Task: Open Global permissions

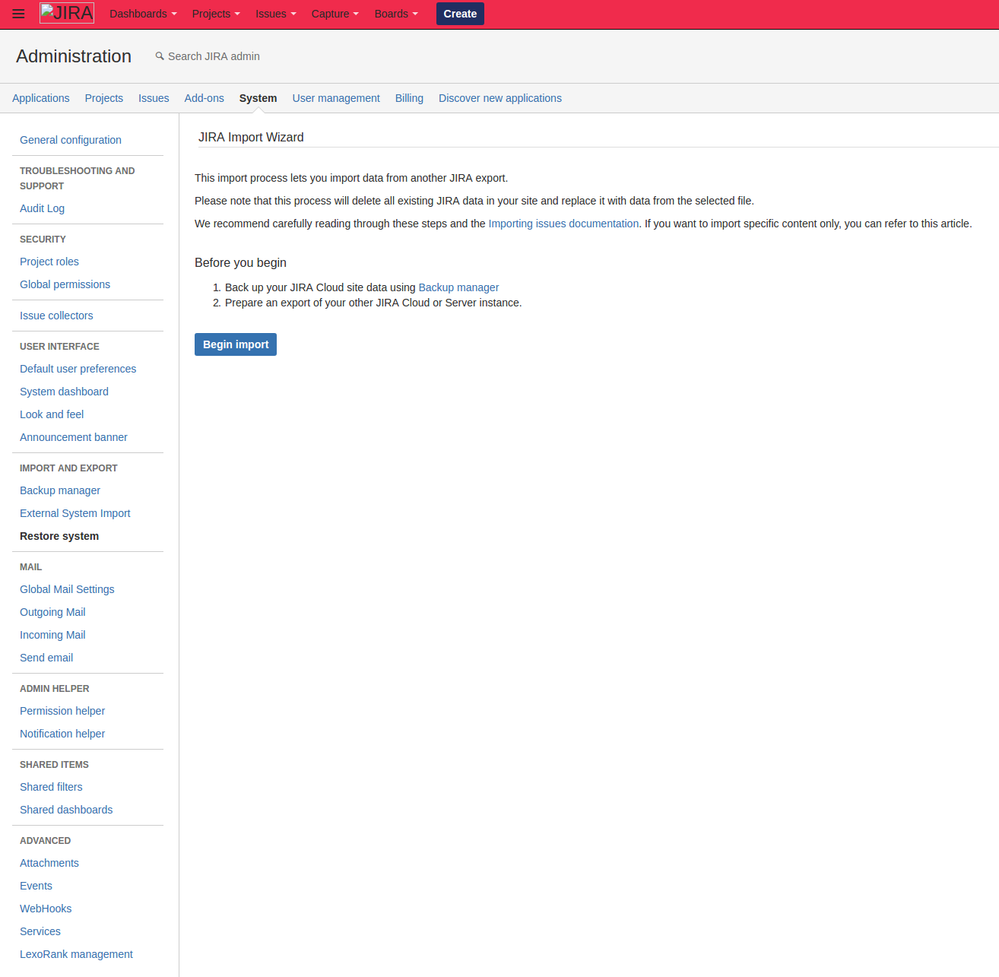Action: tap(65, 284)
